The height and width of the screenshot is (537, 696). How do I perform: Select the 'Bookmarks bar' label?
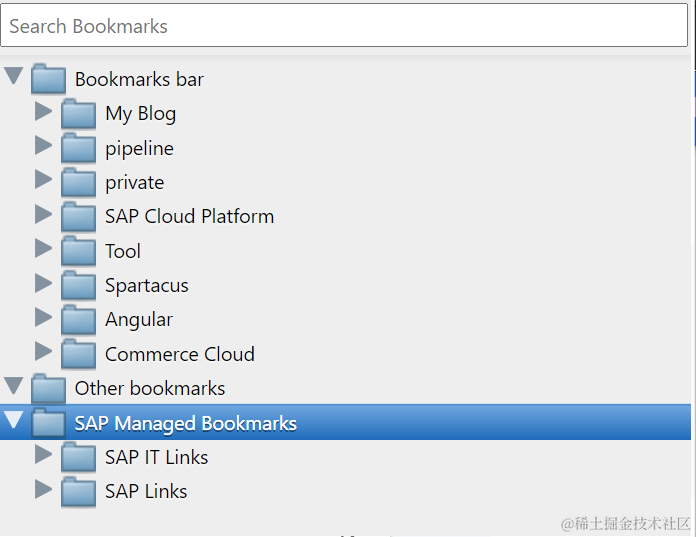click(x=139, y=79)
